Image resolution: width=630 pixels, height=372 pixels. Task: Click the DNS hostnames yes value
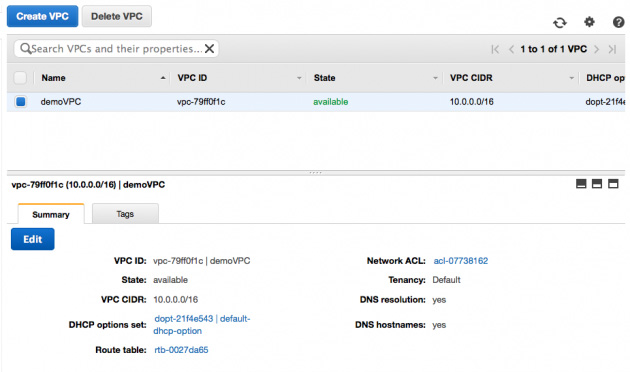(x=439, y=325)
